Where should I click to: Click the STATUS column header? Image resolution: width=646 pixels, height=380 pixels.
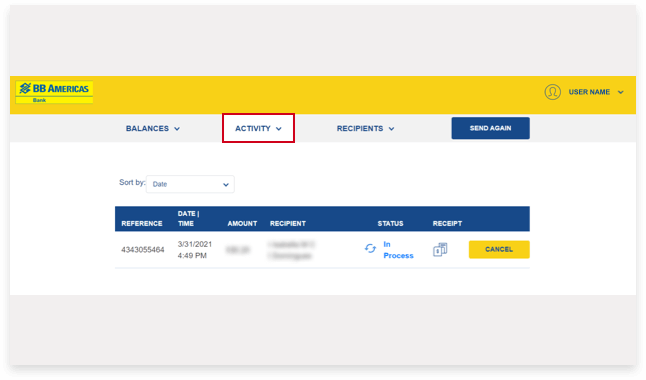[390, 223]
